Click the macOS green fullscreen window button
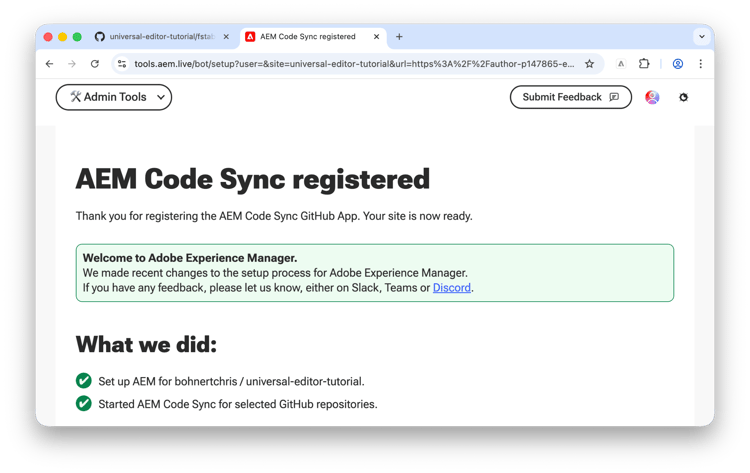 tap(77, 37)
